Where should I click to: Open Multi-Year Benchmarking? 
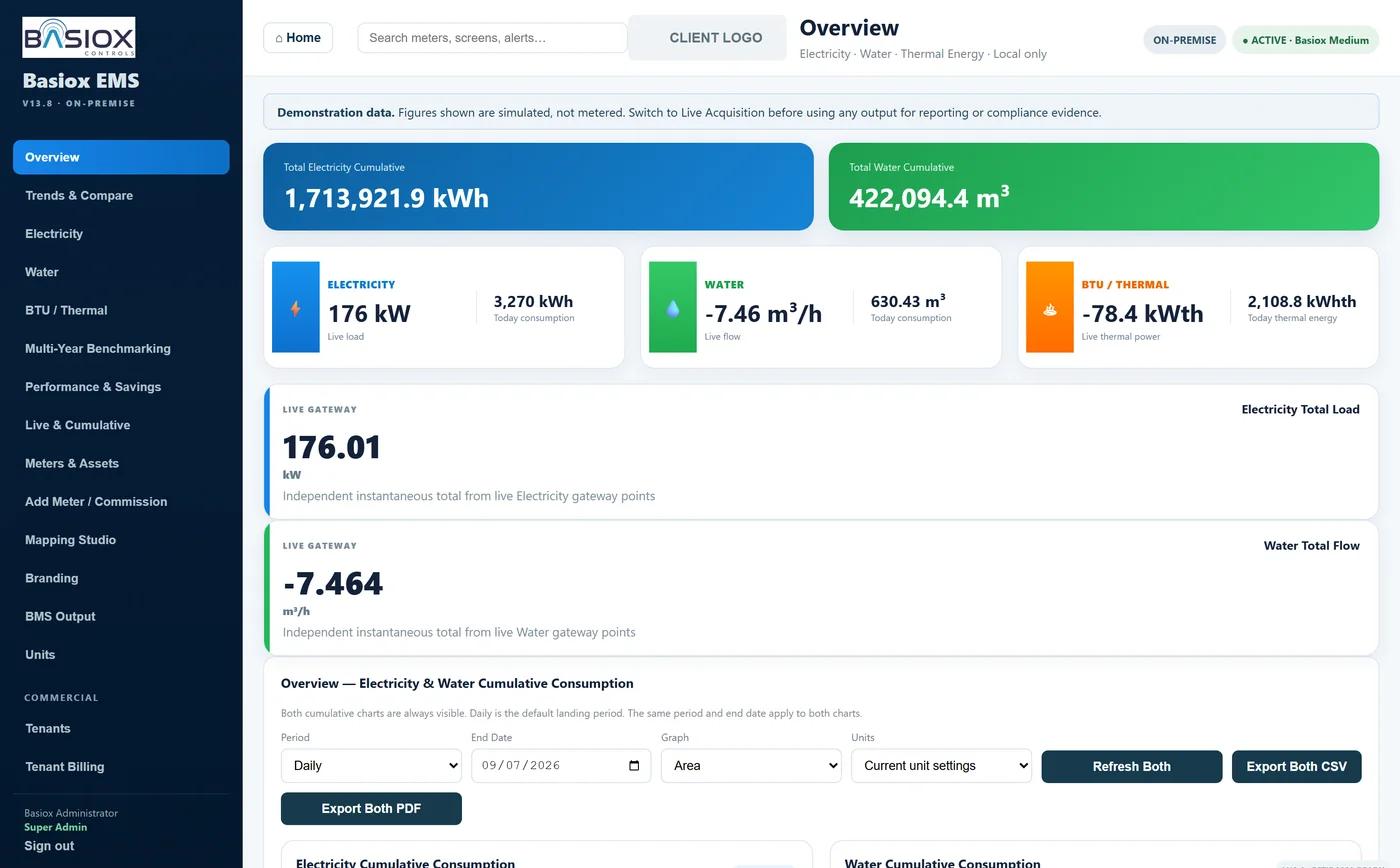121,349
